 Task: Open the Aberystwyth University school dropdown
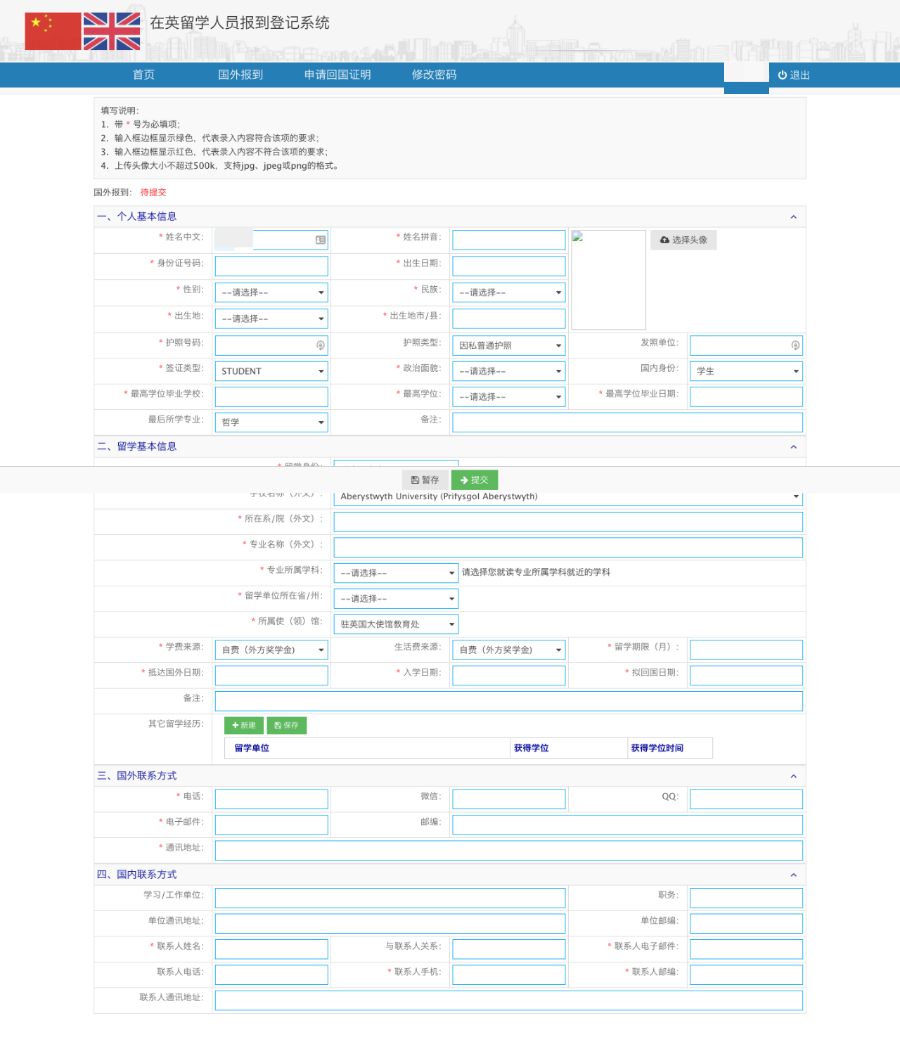(568, 497)
